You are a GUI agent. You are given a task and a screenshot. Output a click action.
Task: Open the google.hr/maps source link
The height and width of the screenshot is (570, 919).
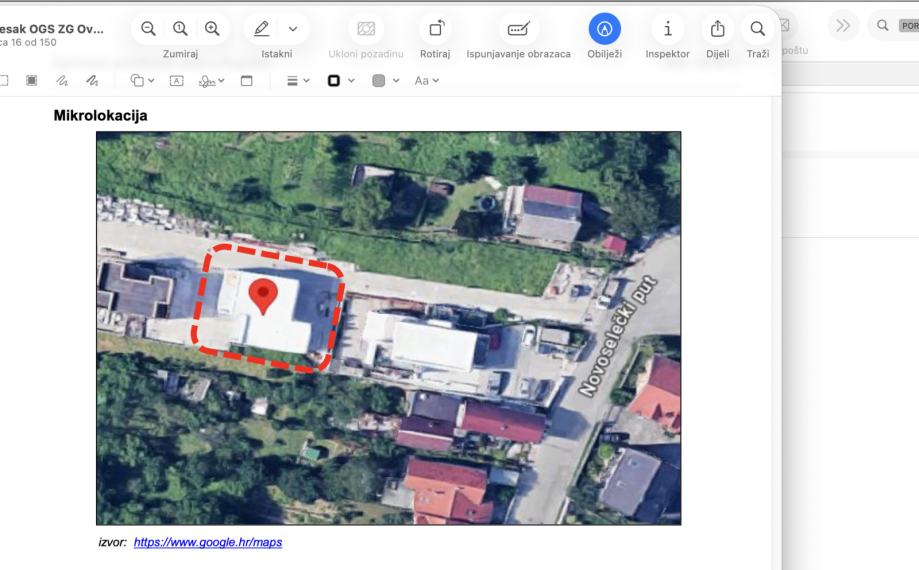coord(208,543)
